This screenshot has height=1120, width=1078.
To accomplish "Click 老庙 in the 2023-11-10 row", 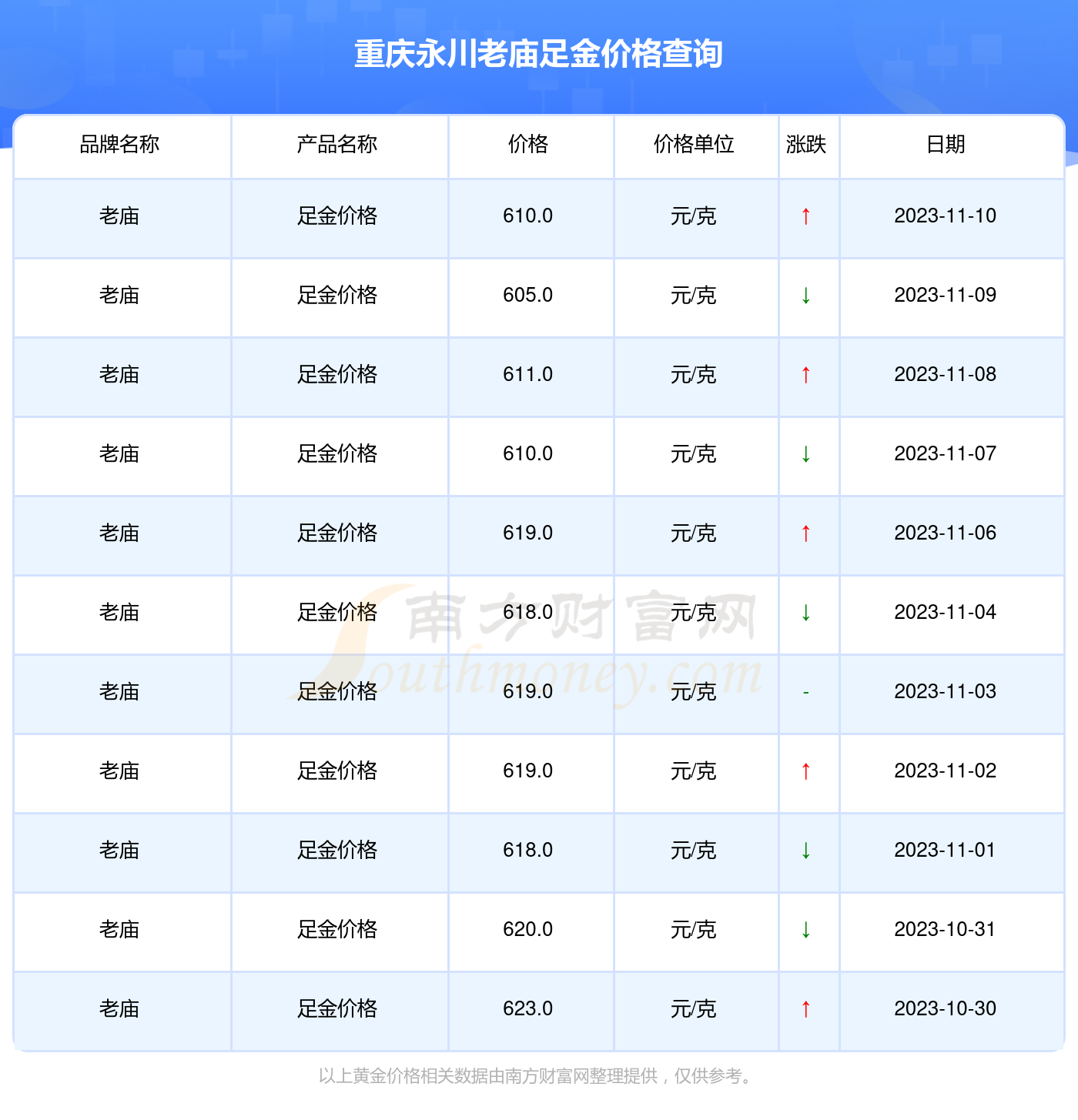I will (119, 216).
